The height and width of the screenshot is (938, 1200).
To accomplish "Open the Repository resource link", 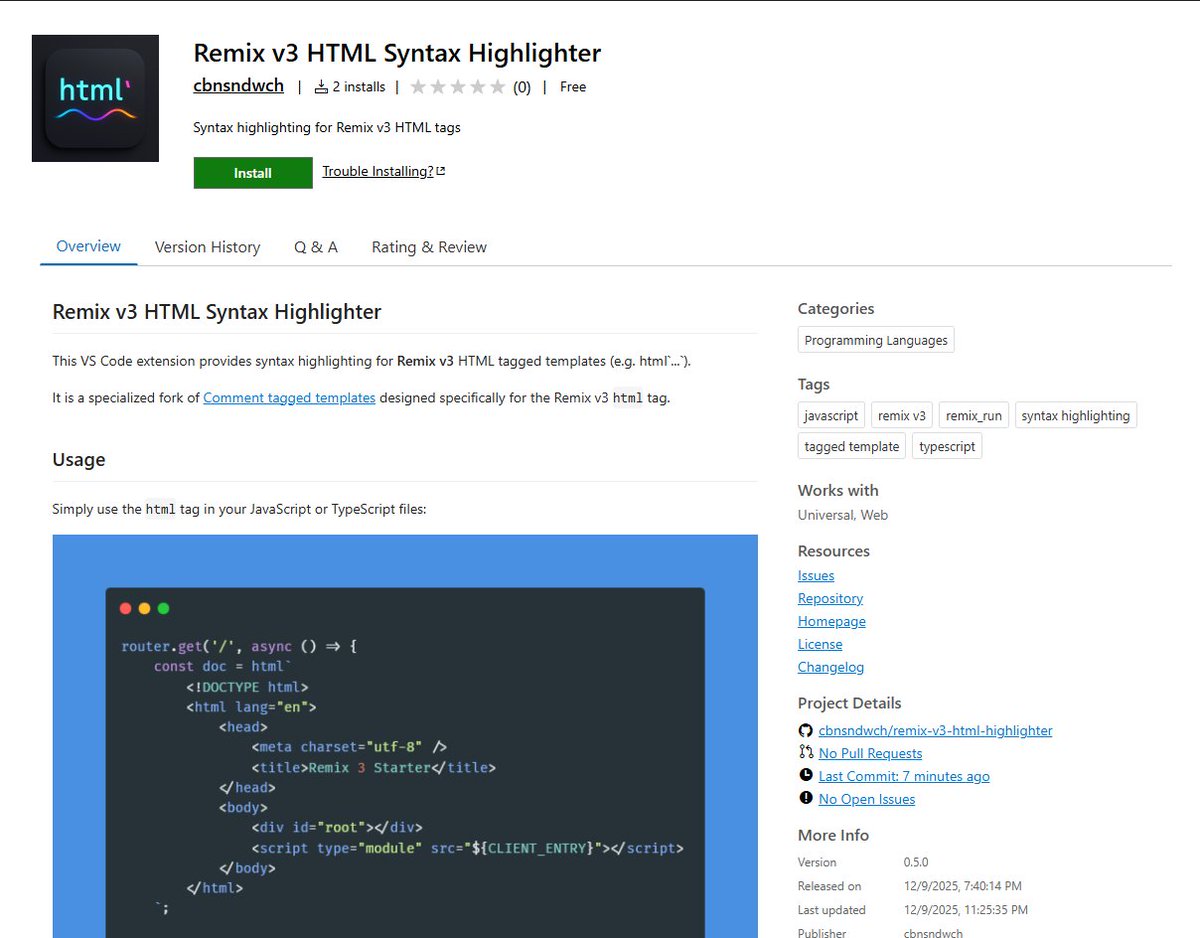I will 830,599.
